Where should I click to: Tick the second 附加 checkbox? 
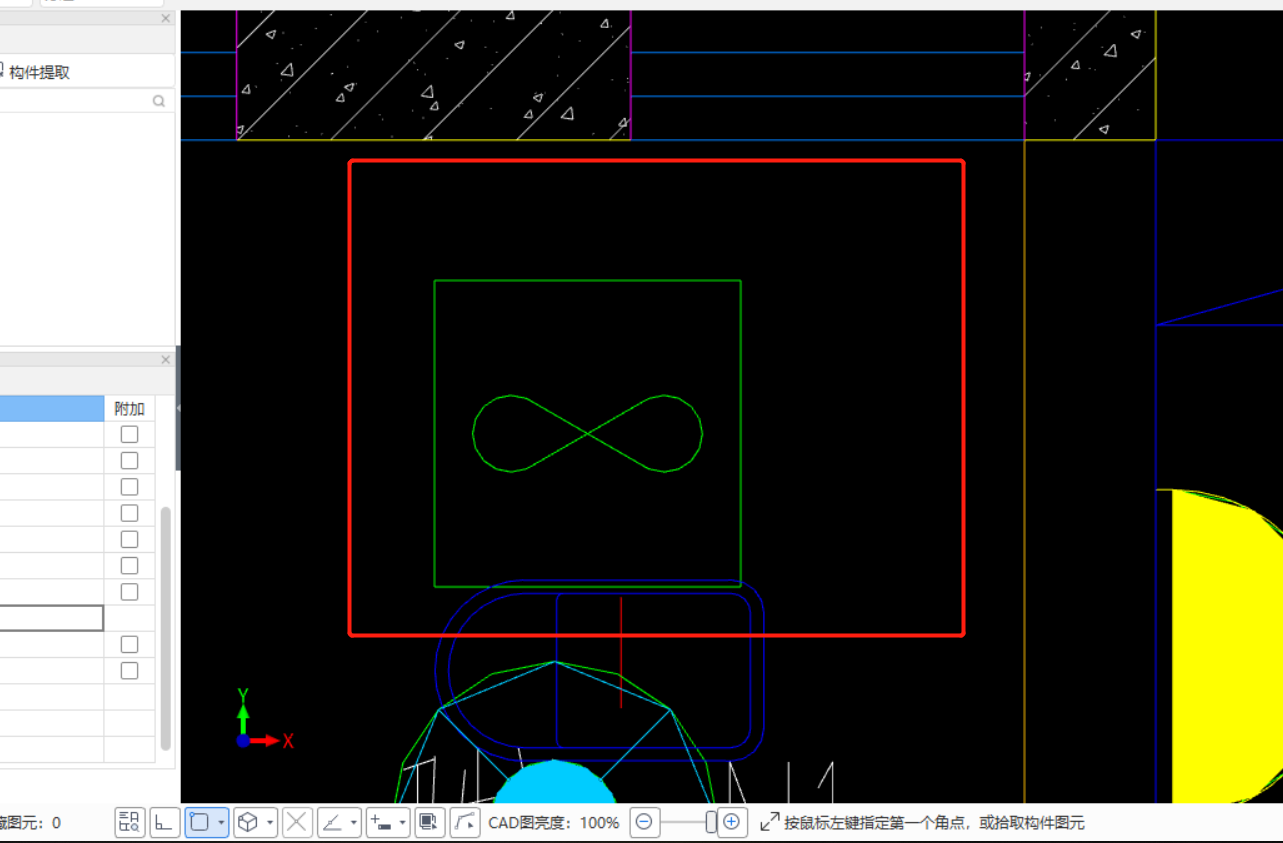coord(129,460)
